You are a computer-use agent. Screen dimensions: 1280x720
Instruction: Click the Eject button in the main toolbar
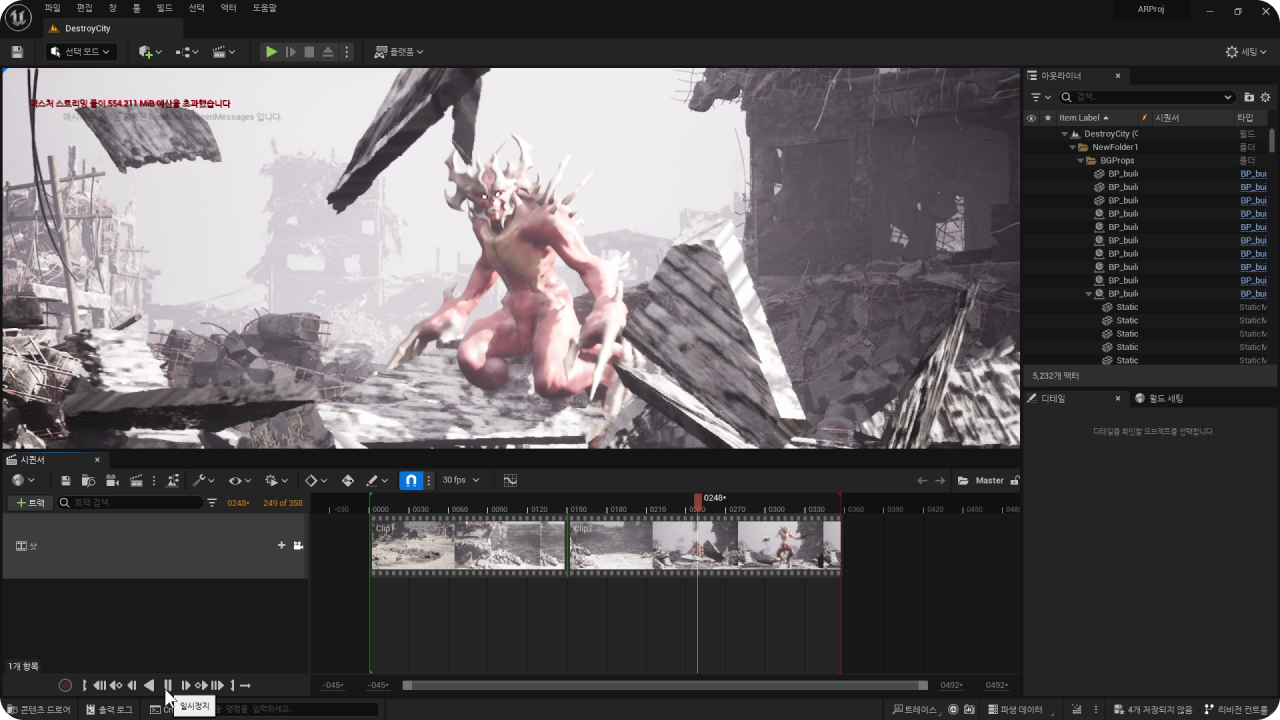point(328,52)
